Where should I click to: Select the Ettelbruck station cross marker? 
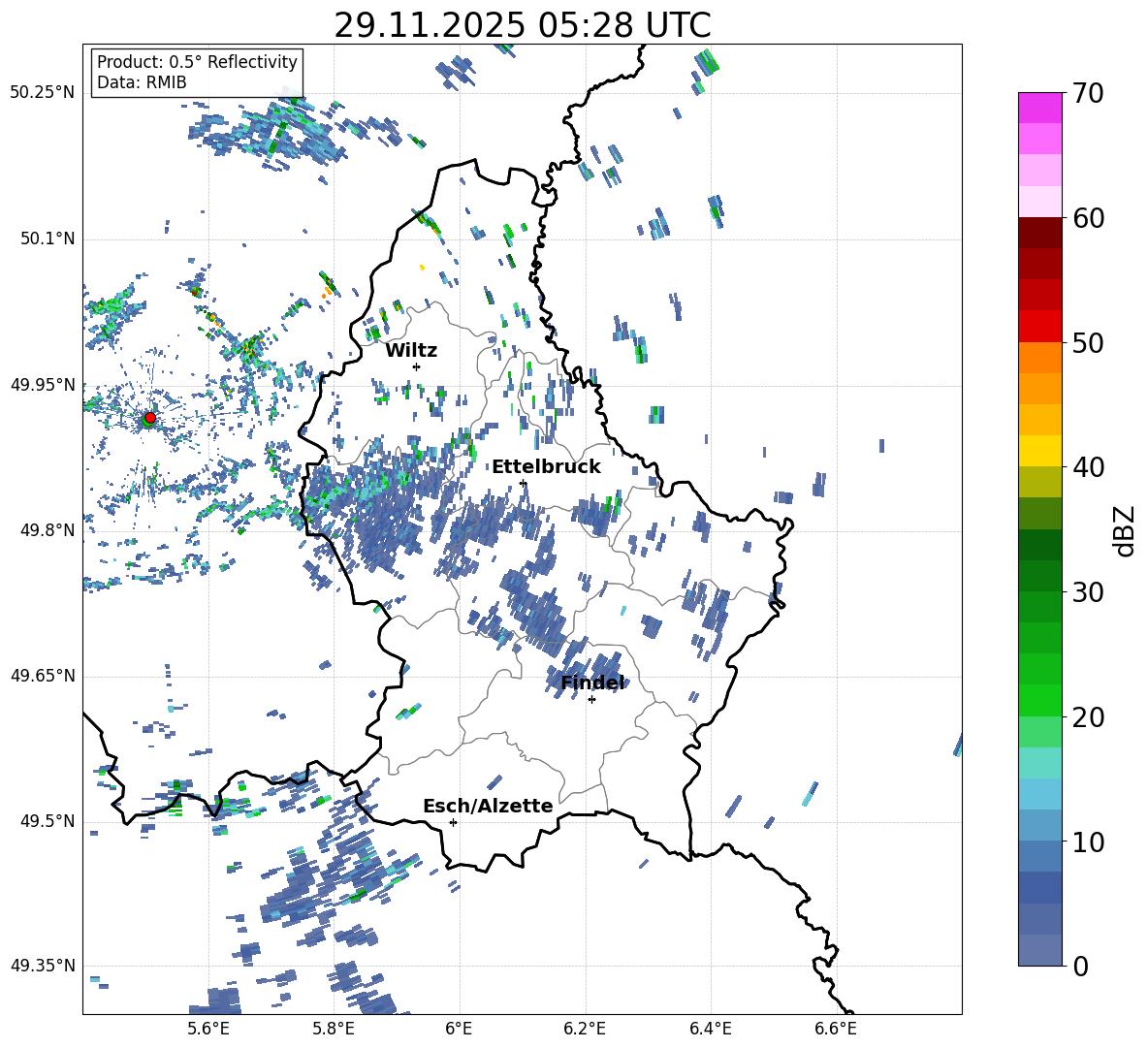[x=523, y=483]
